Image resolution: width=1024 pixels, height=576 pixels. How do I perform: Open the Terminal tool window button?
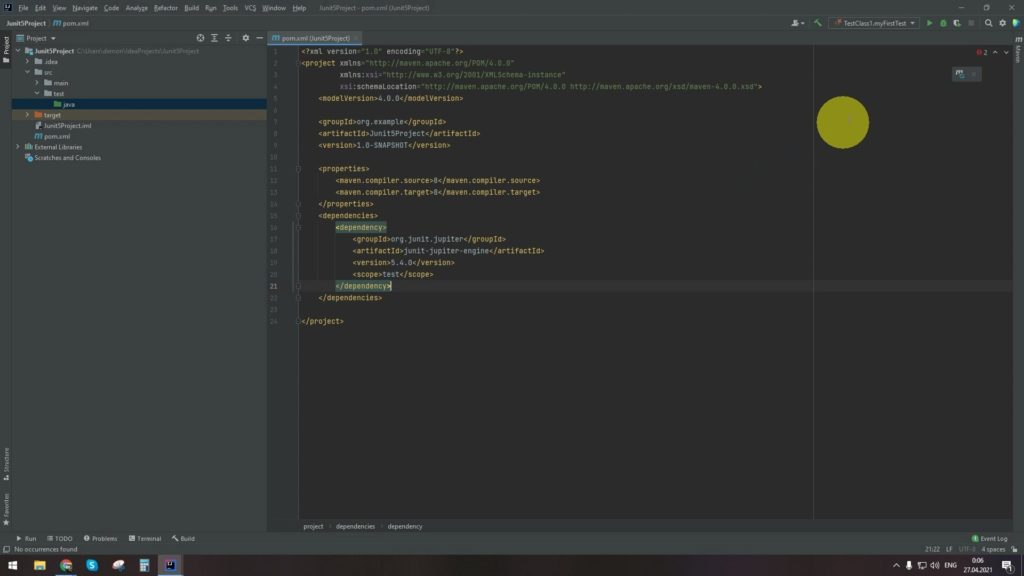[145, 539]
